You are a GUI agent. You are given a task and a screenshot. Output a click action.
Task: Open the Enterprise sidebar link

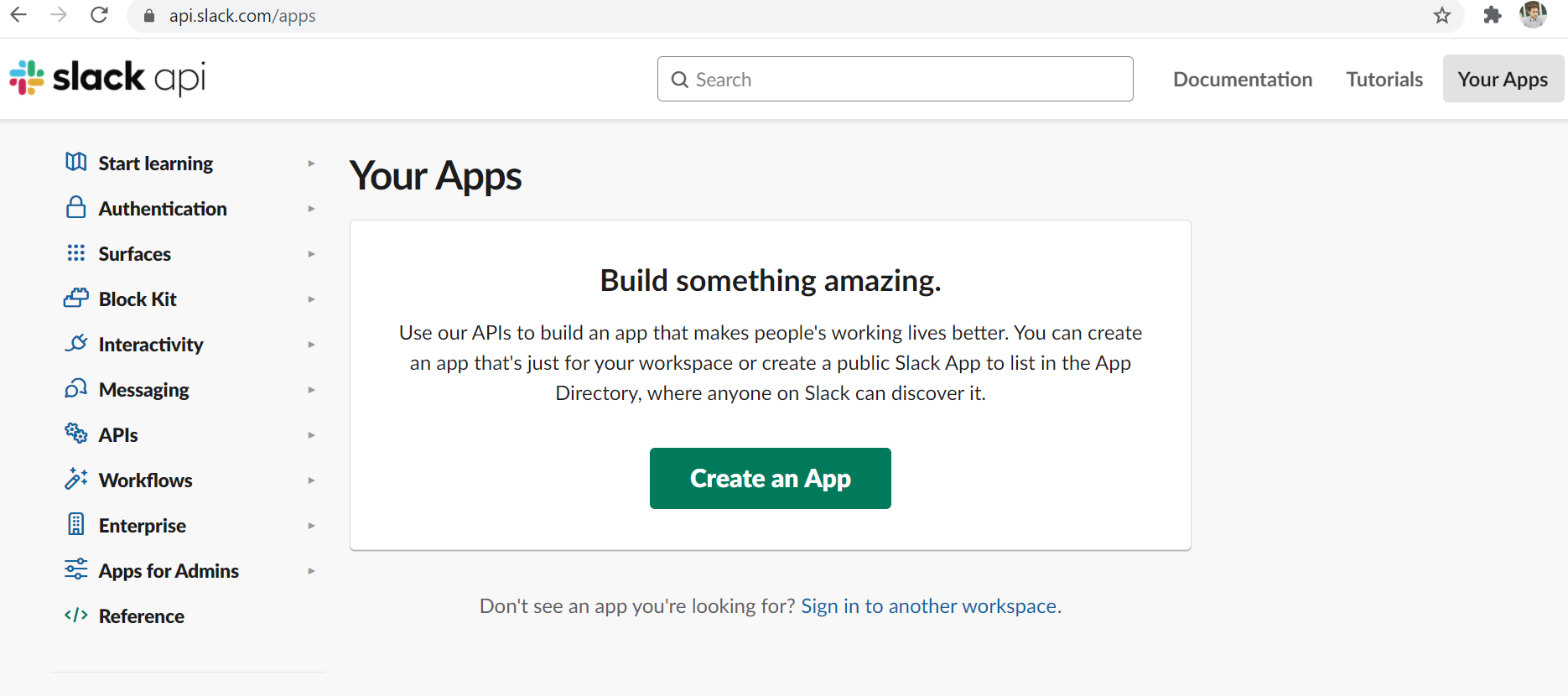coord(143,526)
